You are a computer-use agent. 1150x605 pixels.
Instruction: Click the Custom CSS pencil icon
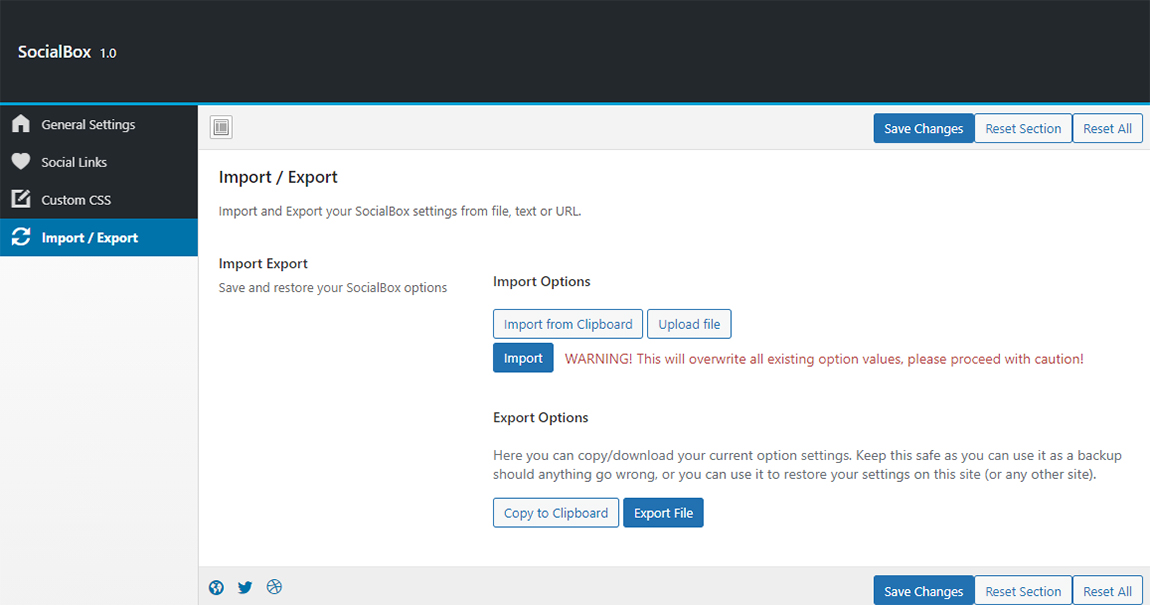(20, 199)
